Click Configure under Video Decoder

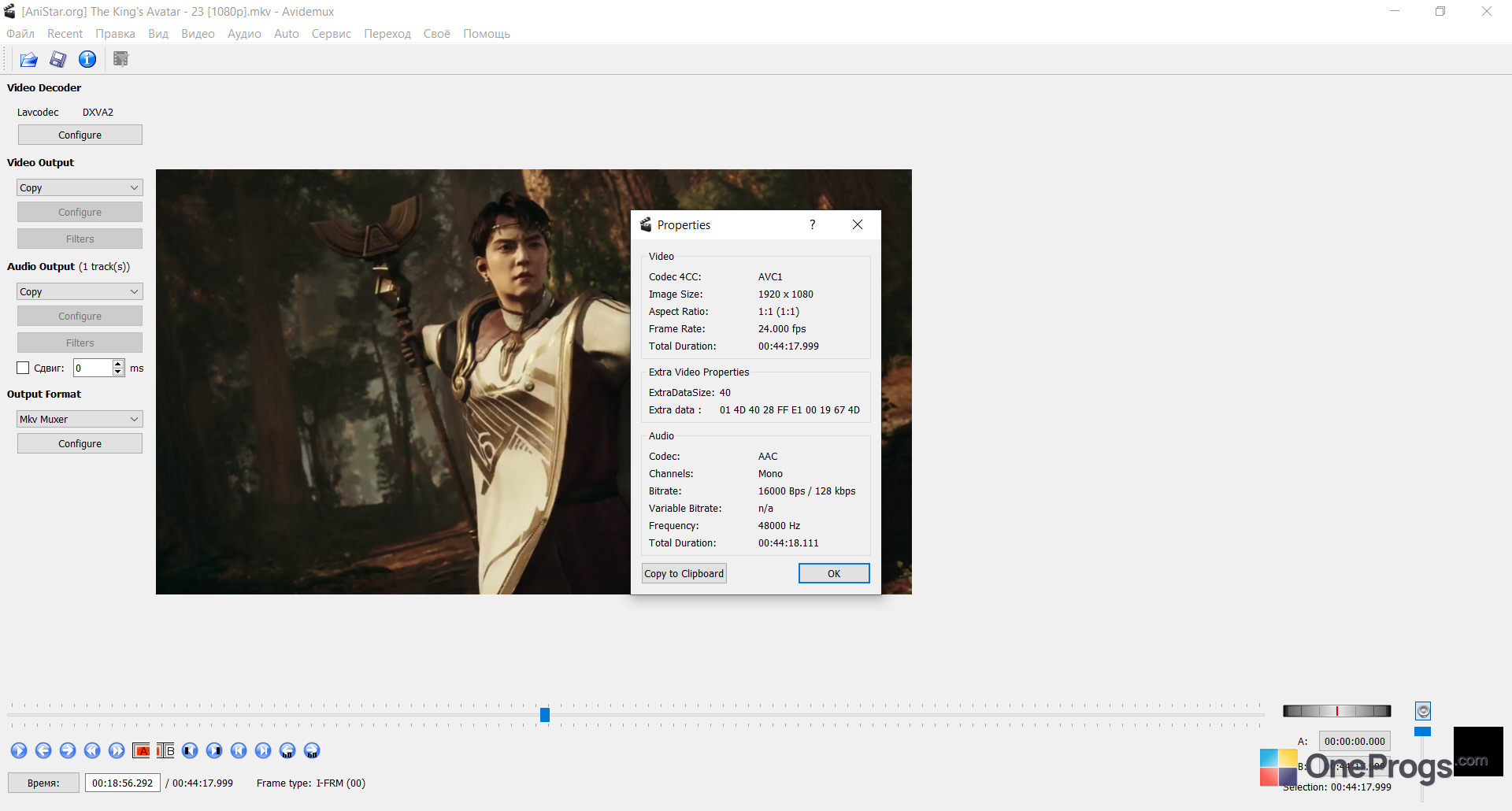point(80,135)
